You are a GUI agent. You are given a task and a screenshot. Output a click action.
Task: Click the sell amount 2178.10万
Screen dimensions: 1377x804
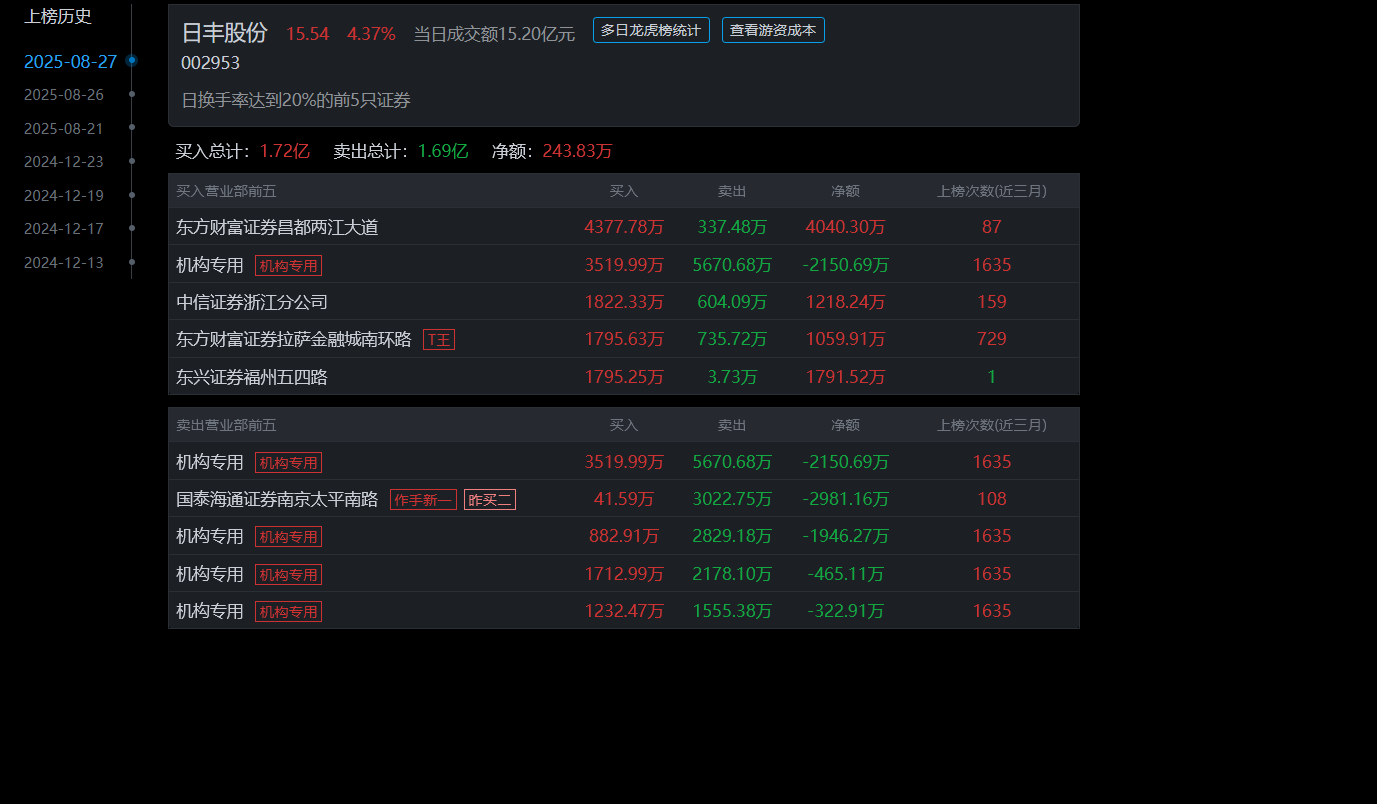tap(732, 574)
